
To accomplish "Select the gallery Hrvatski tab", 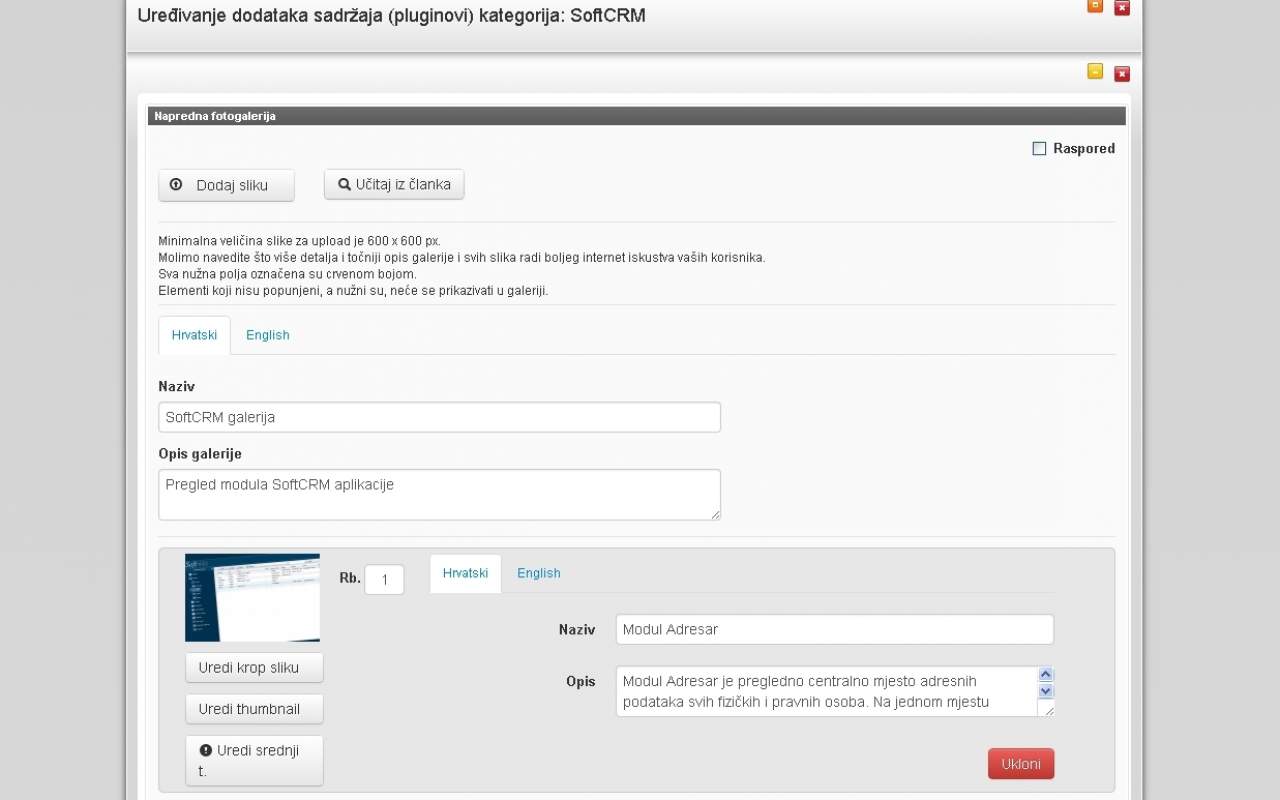I will 194,335.
